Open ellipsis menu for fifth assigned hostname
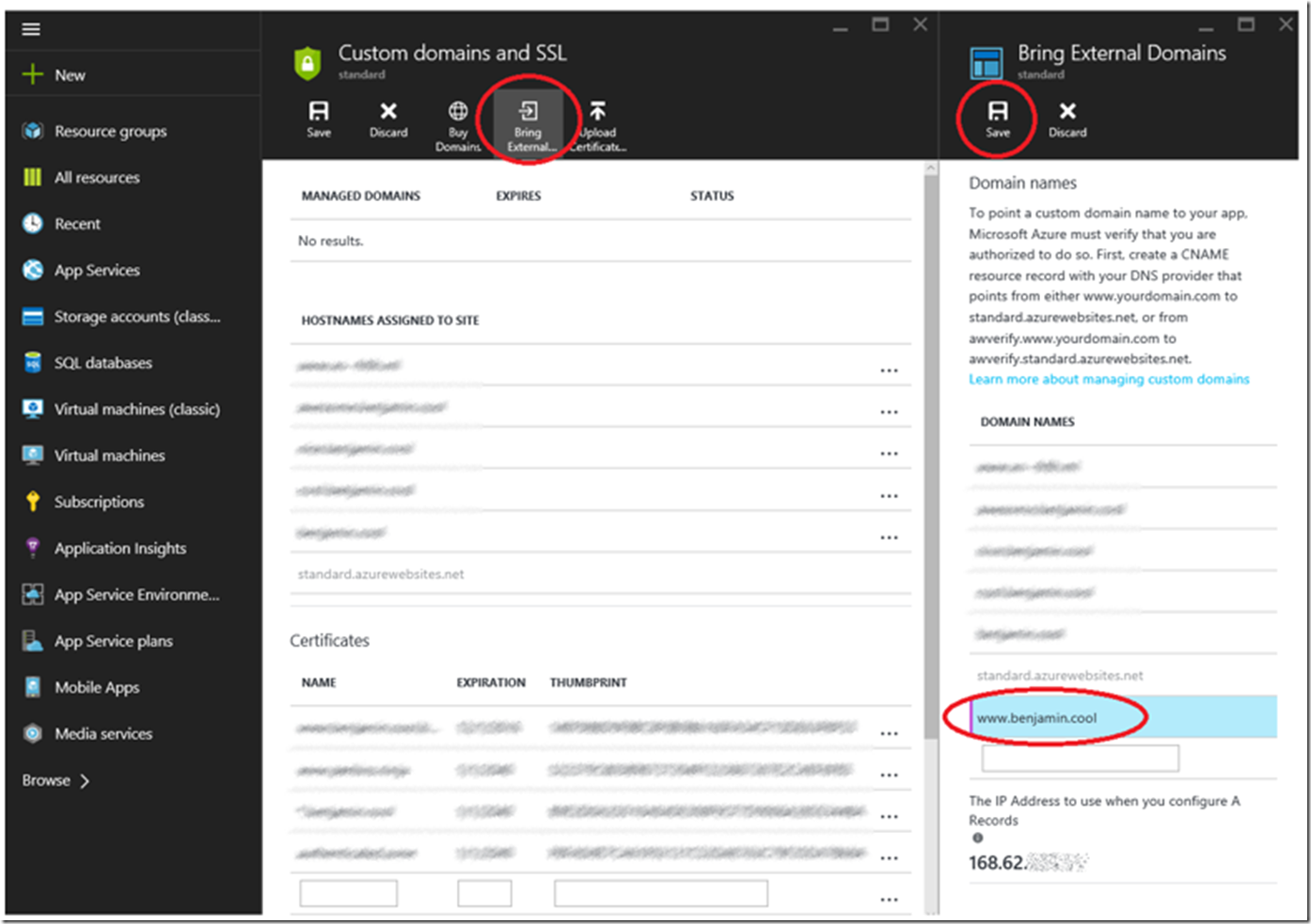Screen dimensions: 1311x924 click(889, 537)
